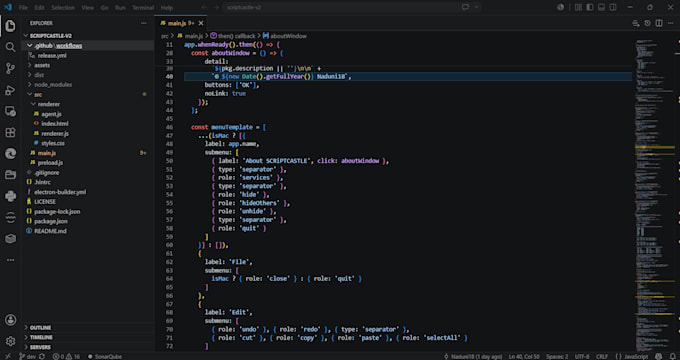Expand the SERVERS section
The width and height of the screenshot is (680, 360).
coord(89,347)
